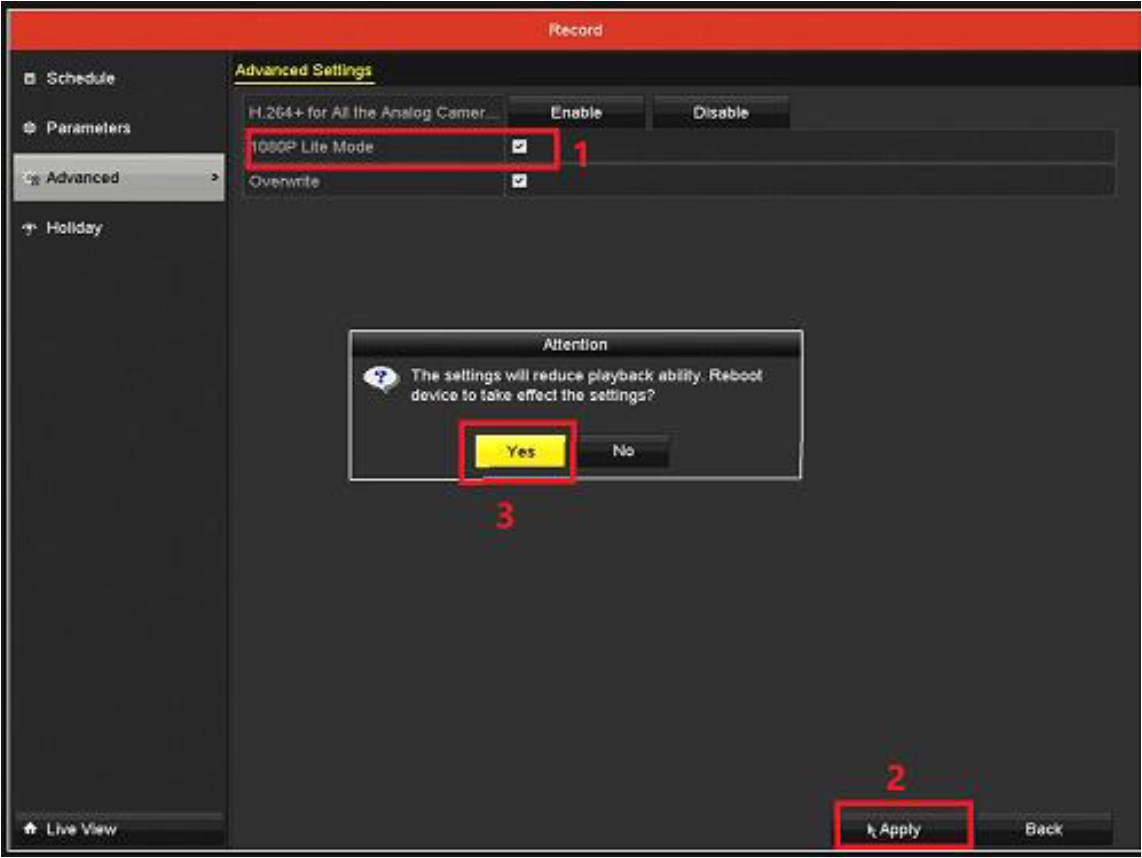This screenshot has height=858, width=1142.
Task: Click the Parameters gear icon
Action: pyautogui.click(x=28, y=129)
